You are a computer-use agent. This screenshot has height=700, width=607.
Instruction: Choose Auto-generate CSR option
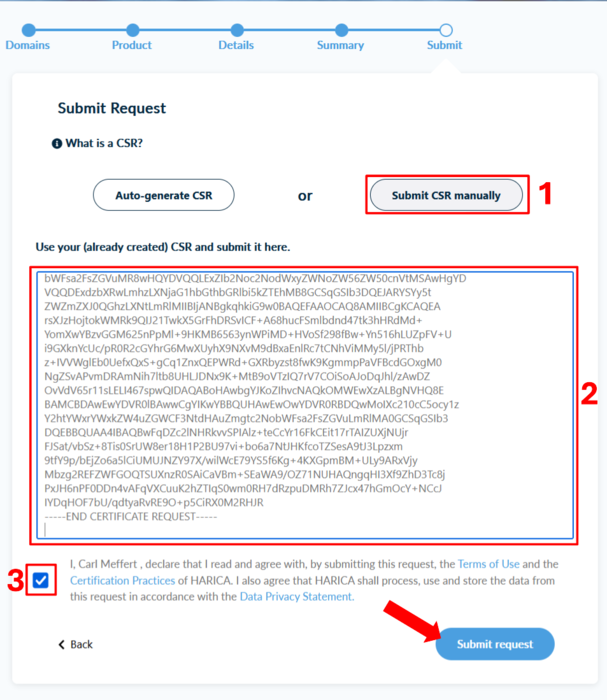click(x=164, y=195)
